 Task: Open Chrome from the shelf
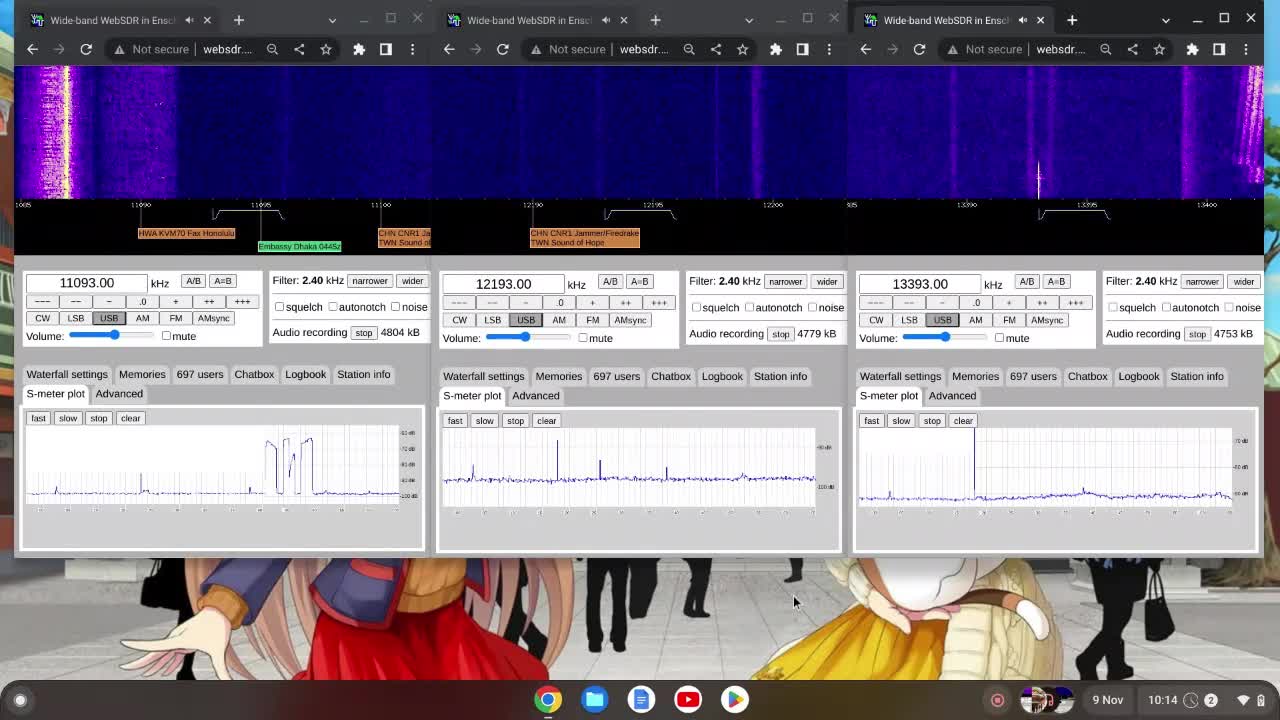(547, 699)
